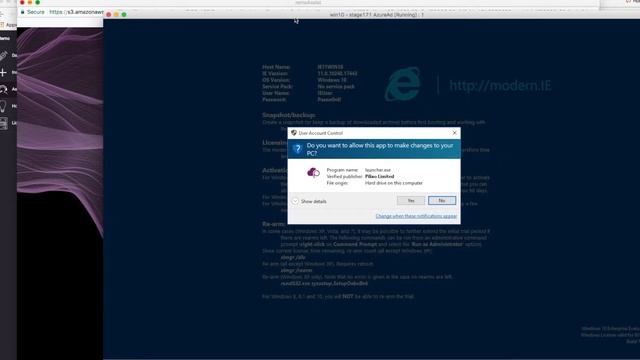The image size is (640, 360).
Task: Click the plus icon in browser sidebar
Action: coord(3,72)
